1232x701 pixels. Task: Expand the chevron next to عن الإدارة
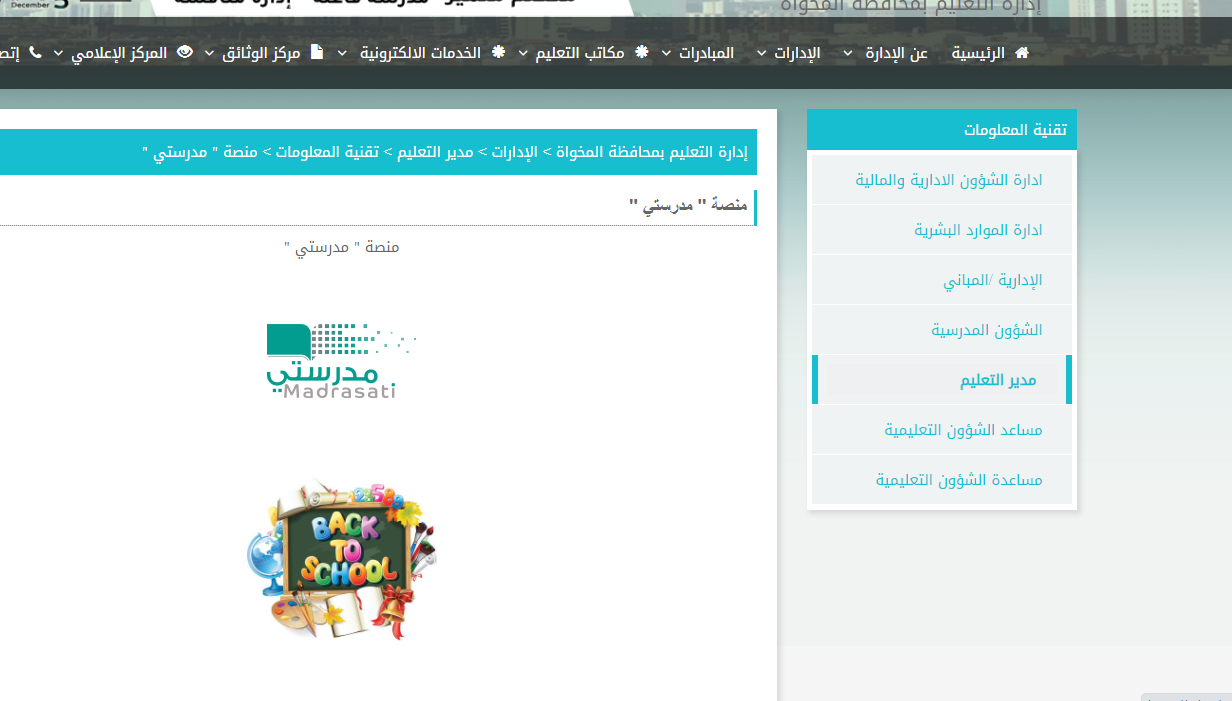coord(848,53)
